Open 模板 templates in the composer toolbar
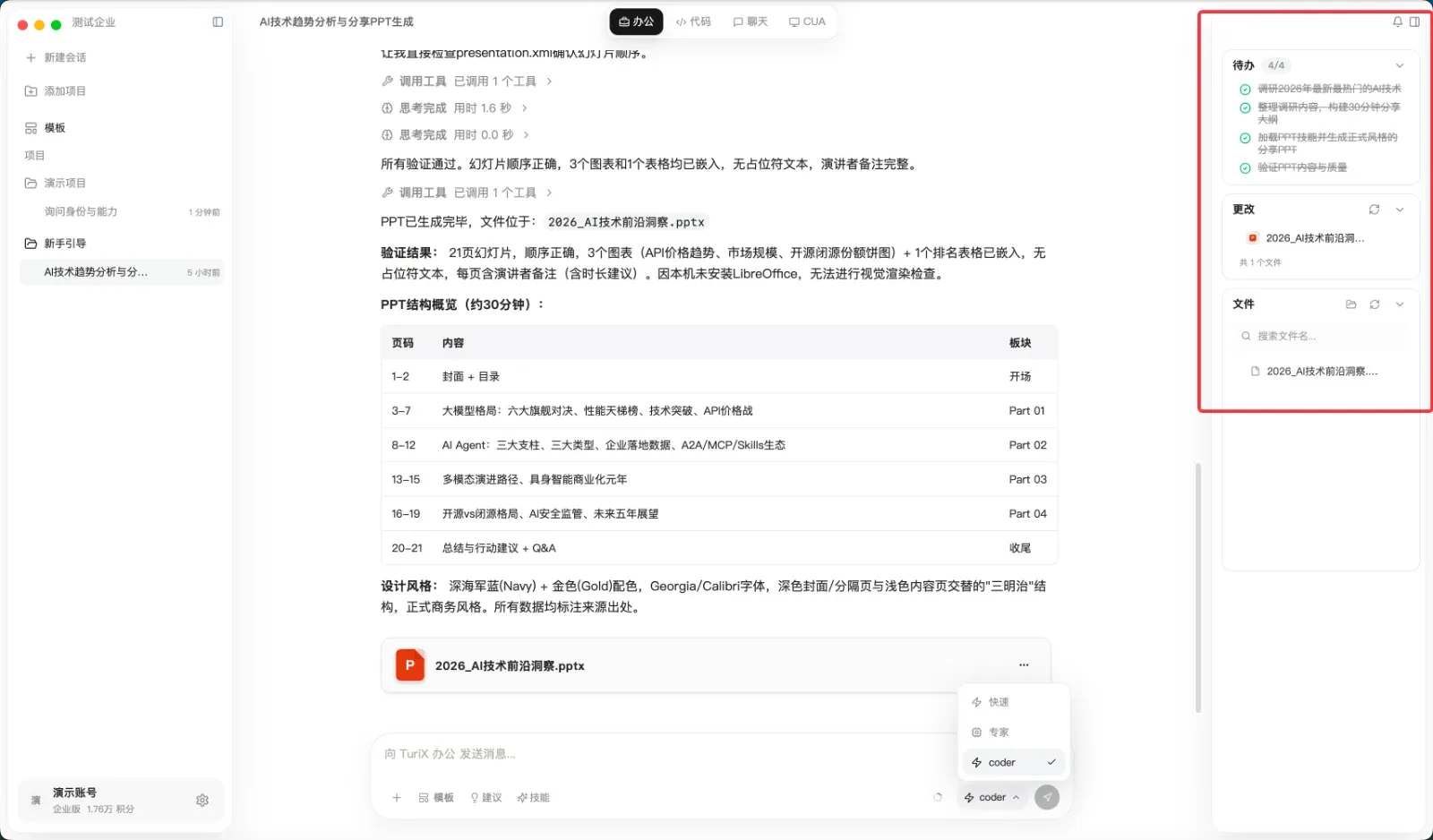Image resolution: width=1433 pixels, height=840 pixels. click(436, 798)
